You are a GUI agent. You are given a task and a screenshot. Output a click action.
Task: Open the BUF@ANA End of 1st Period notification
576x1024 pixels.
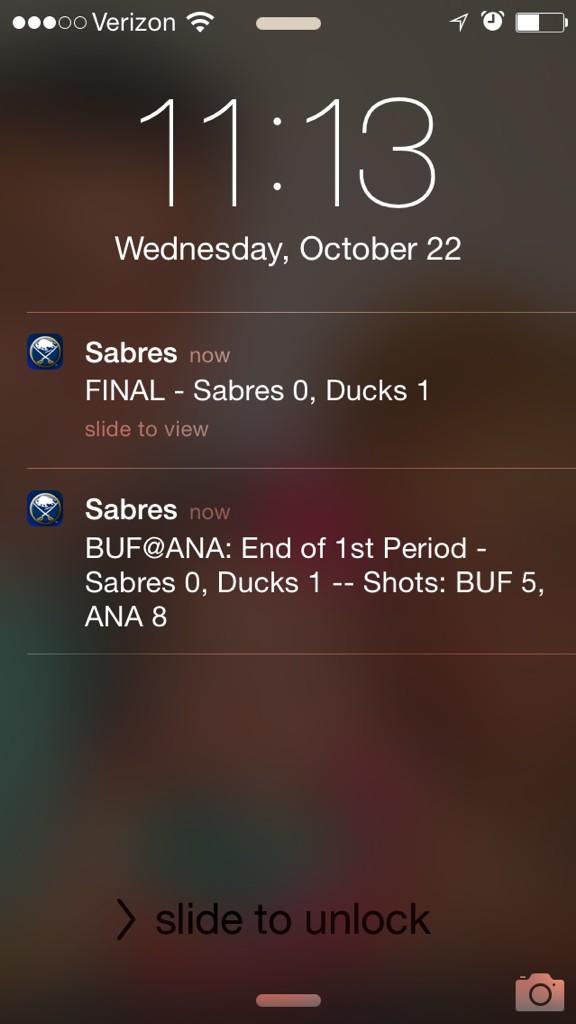pos(301,561)
